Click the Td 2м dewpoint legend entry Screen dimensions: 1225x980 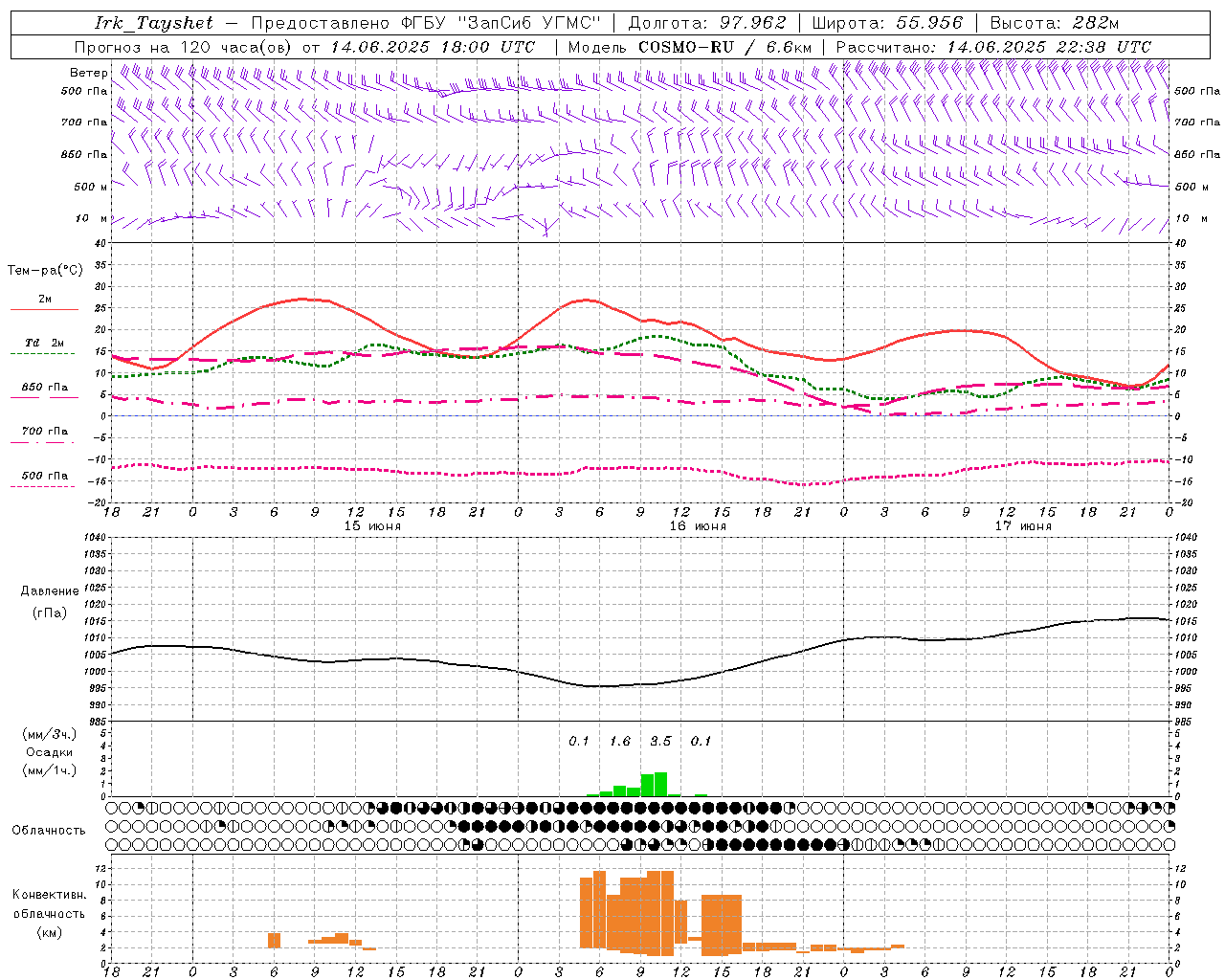(x=45, y=343)
